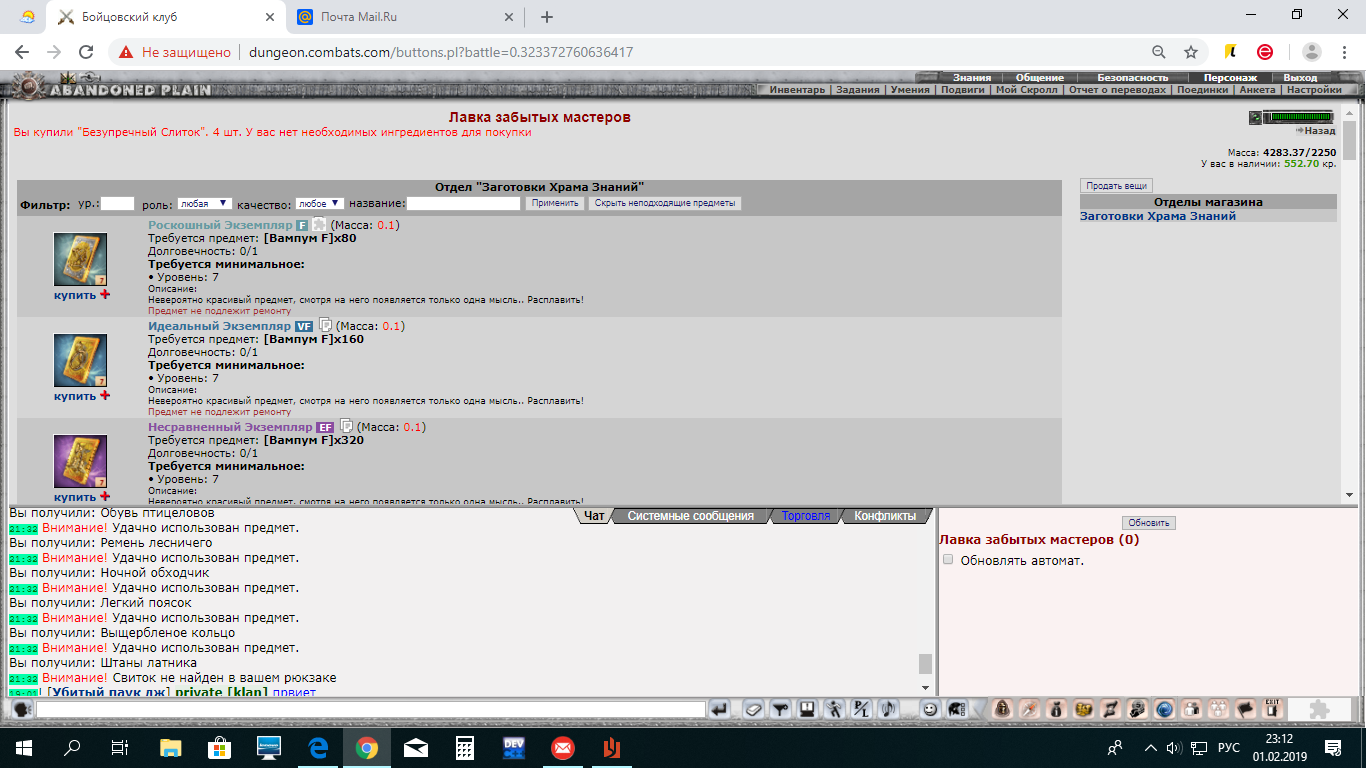Click the EXIT door icon
The width and height of the screenshot is (1366, 768).
[1272, 708]
